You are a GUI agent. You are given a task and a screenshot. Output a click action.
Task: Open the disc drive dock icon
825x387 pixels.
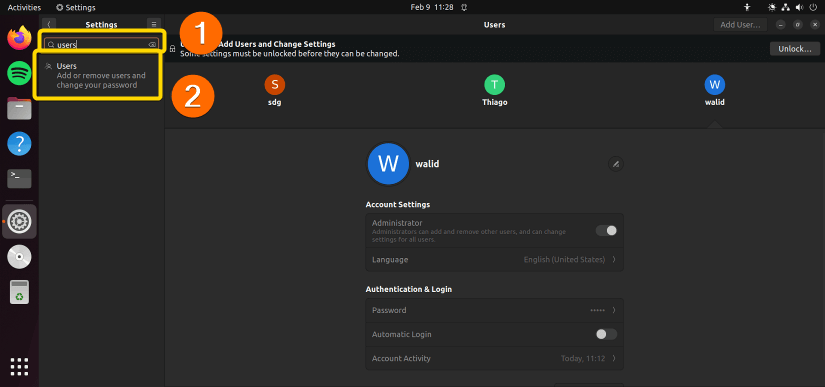(19, 257)
